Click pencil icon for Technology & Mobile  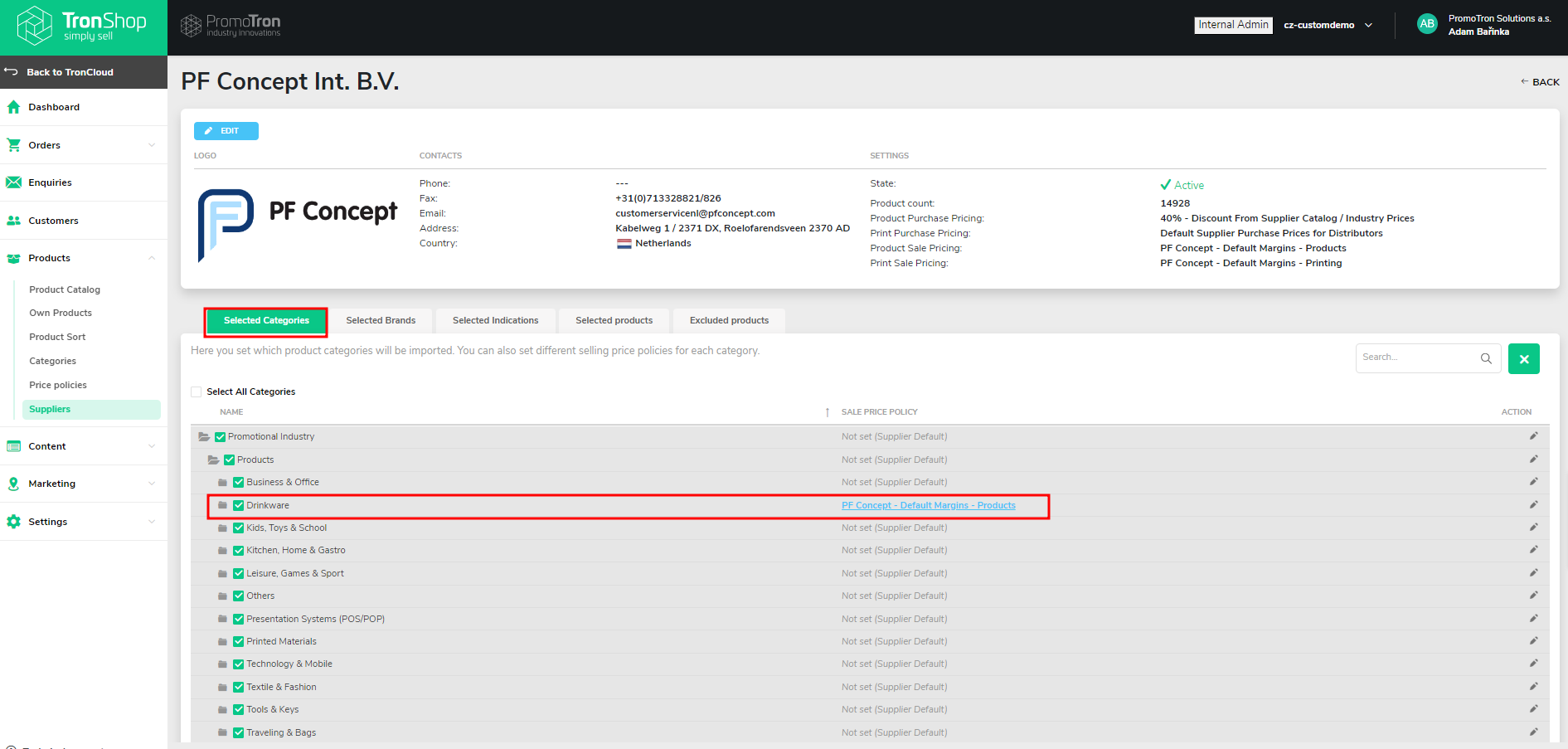1533,664
